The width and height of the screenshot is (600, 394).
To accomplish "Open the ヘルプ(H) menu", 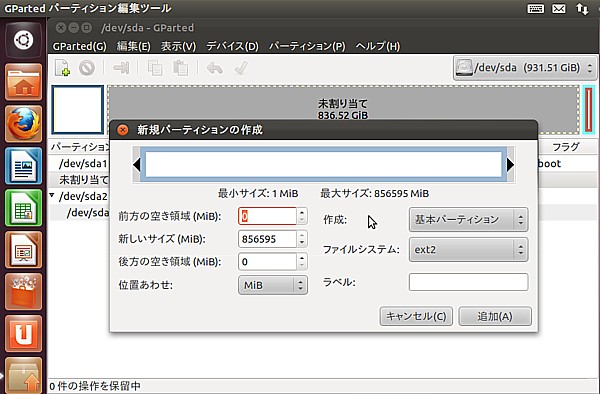I will tap(378, 46).
